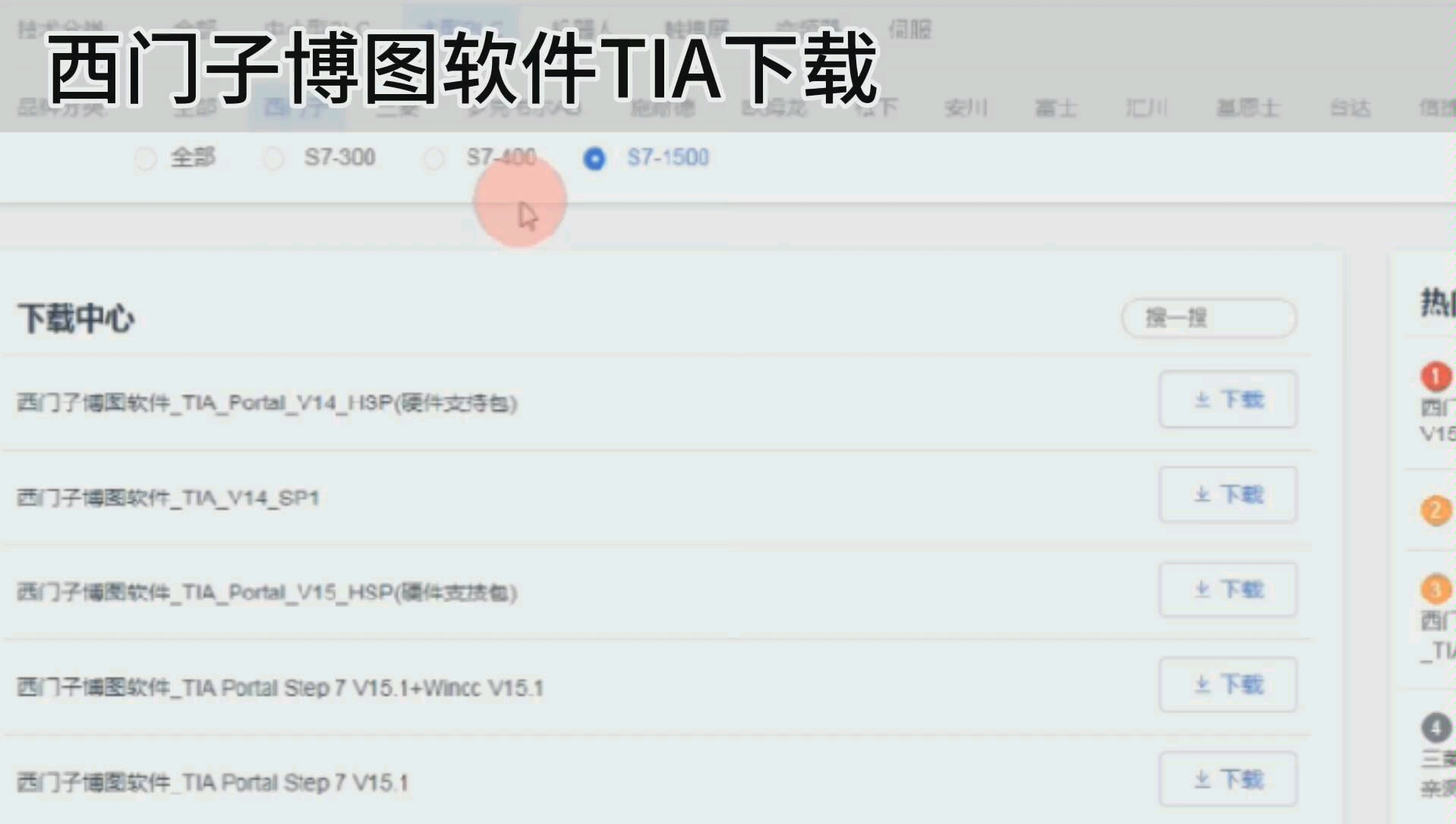
Task: Click the 搜一搜 search input field
Action: (1209, 318)
